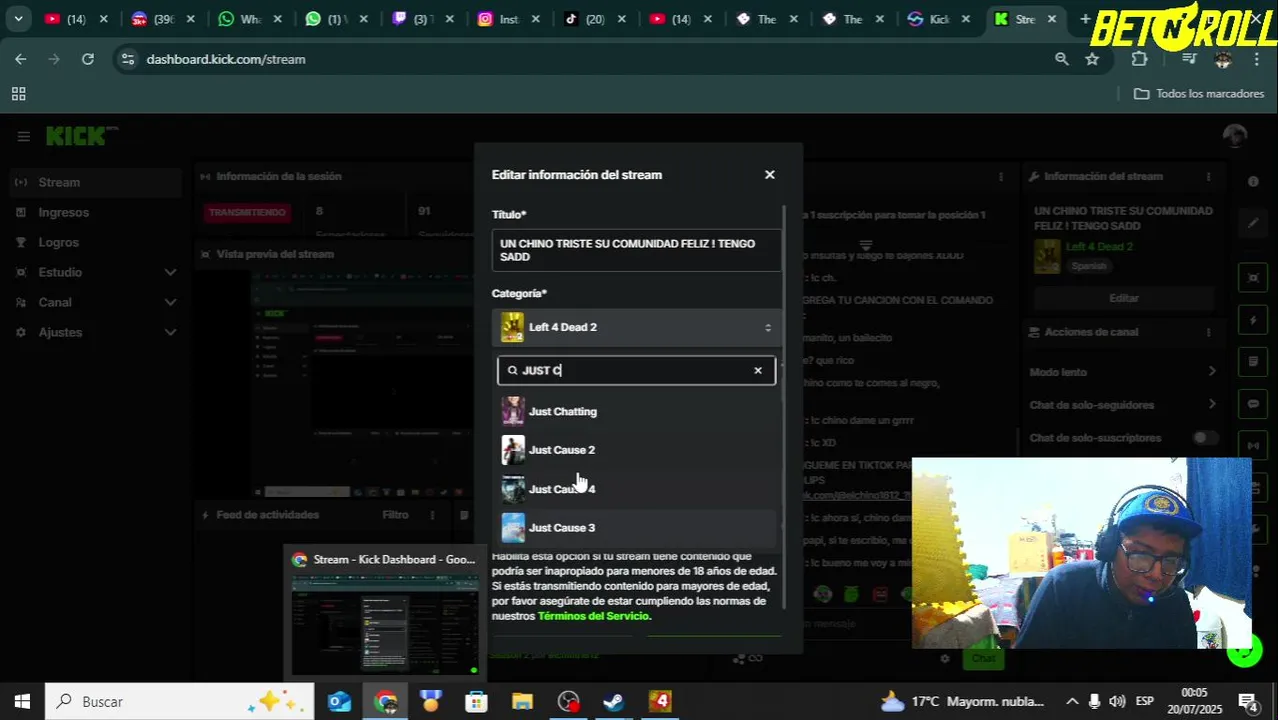The image size is (1278, 720).
Task: Open Todos los marcadores bookmarks folder
Action: 1199,94
